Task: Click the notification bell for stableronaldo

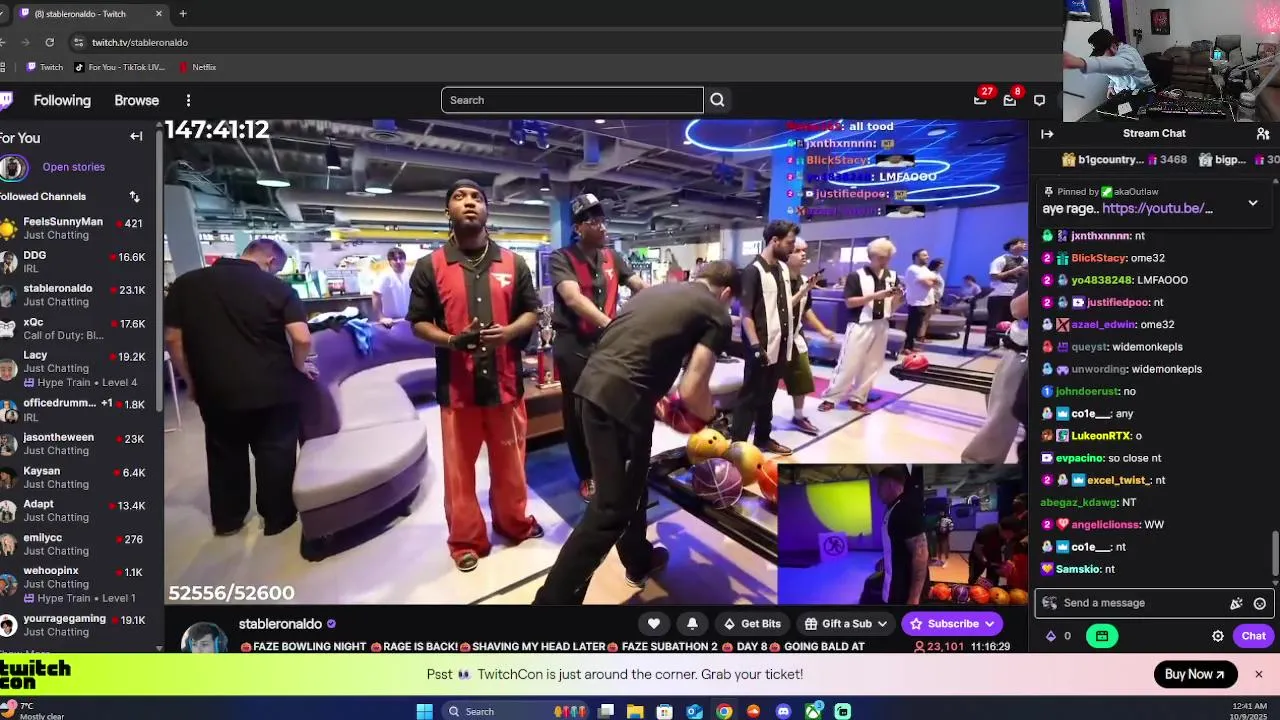Action: [692, 623]
